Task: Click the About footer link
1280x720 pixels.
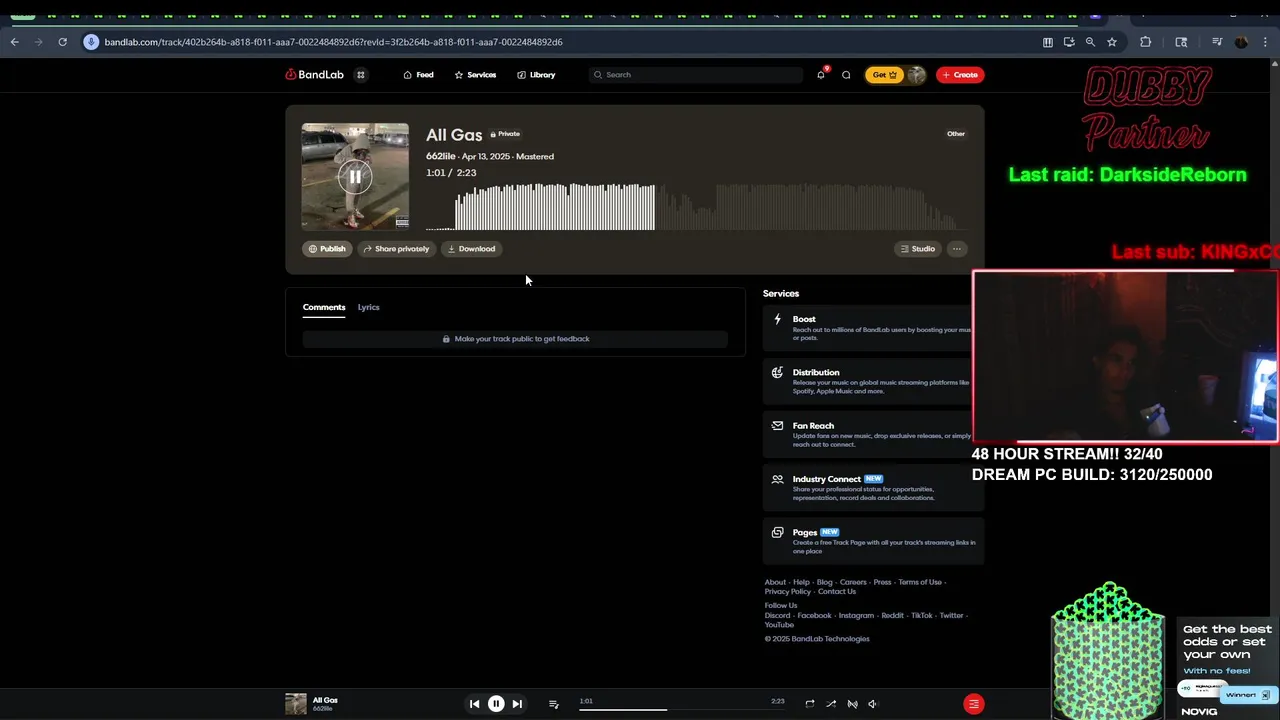Action: click(x=775, y=582)
